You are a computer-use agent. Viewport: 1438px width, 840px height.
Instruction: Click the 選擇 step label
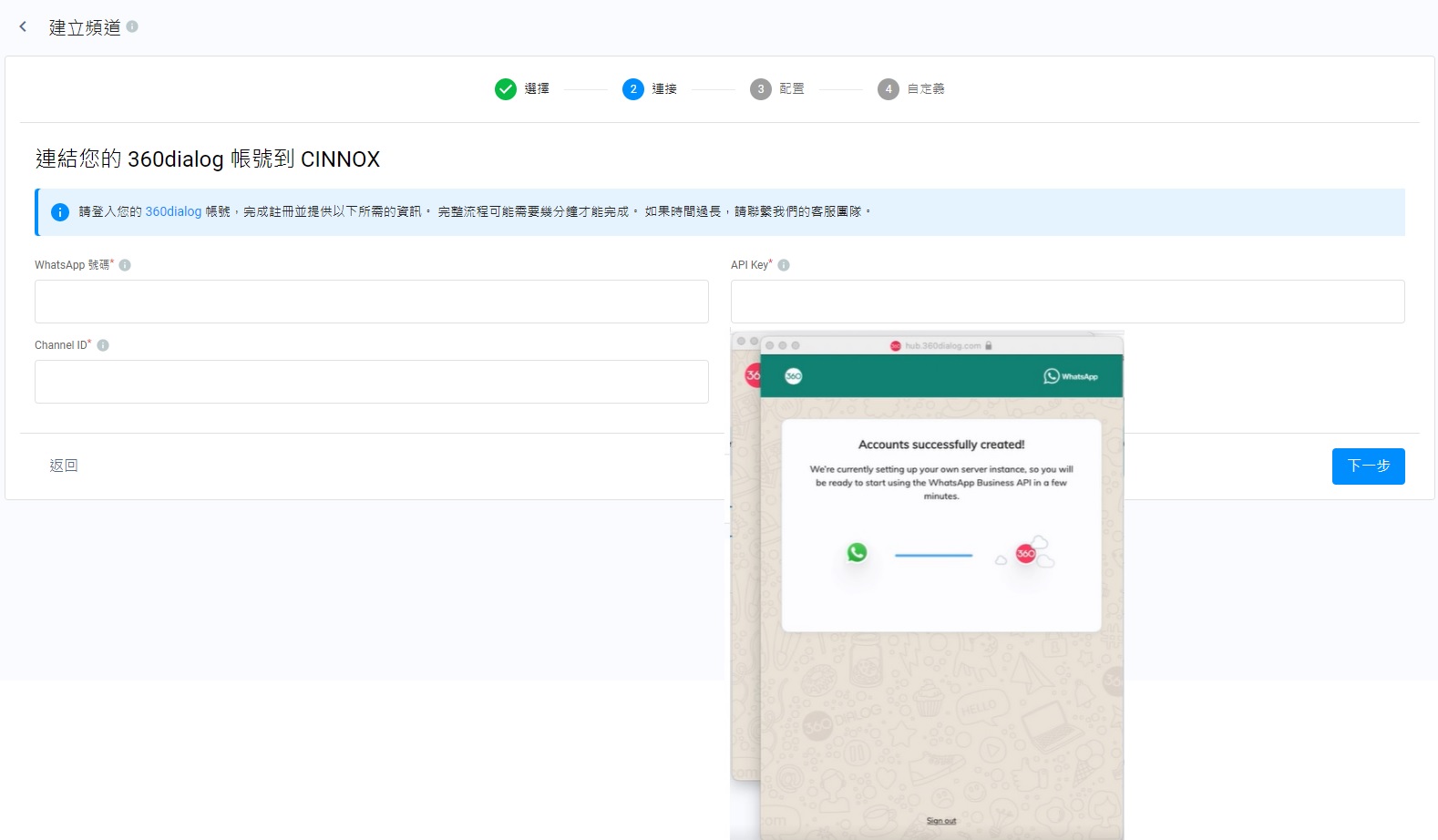pyautogui.click(x=537, y=89)
